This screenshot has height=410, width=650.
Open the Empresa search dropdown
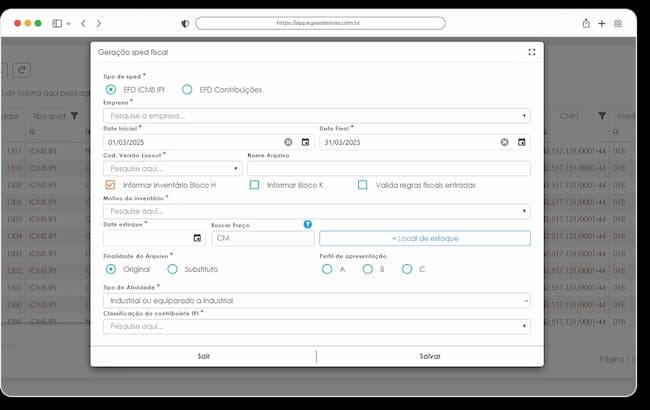pyautogui.click(x=317, y=116)
